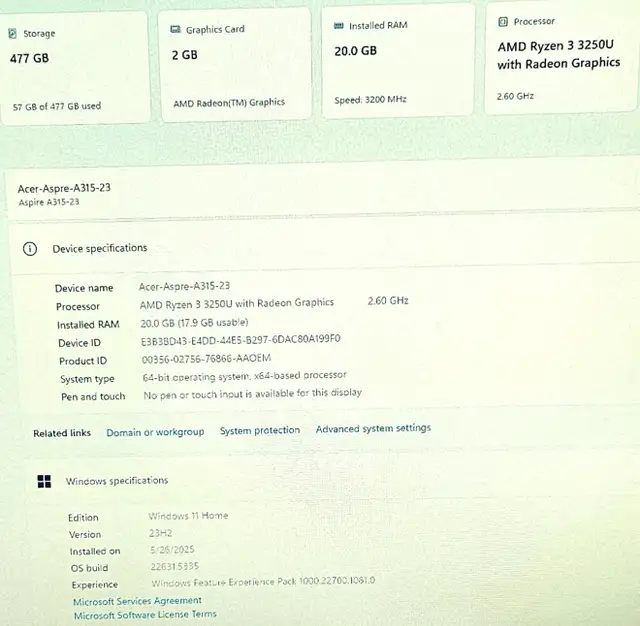Click the Edition label
Screen dimensions: 640x626
(x=83, y=518)
